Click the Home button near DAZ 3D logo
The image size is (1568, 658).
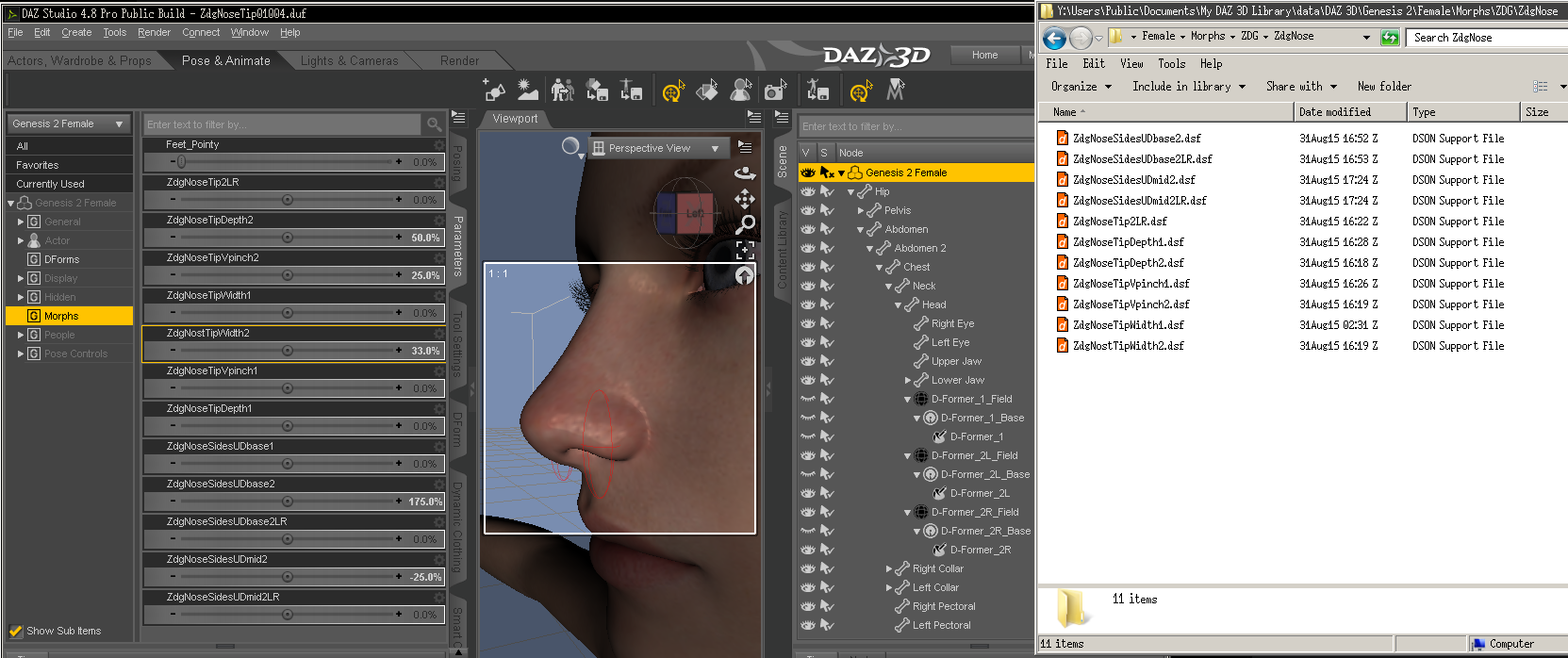984,55
